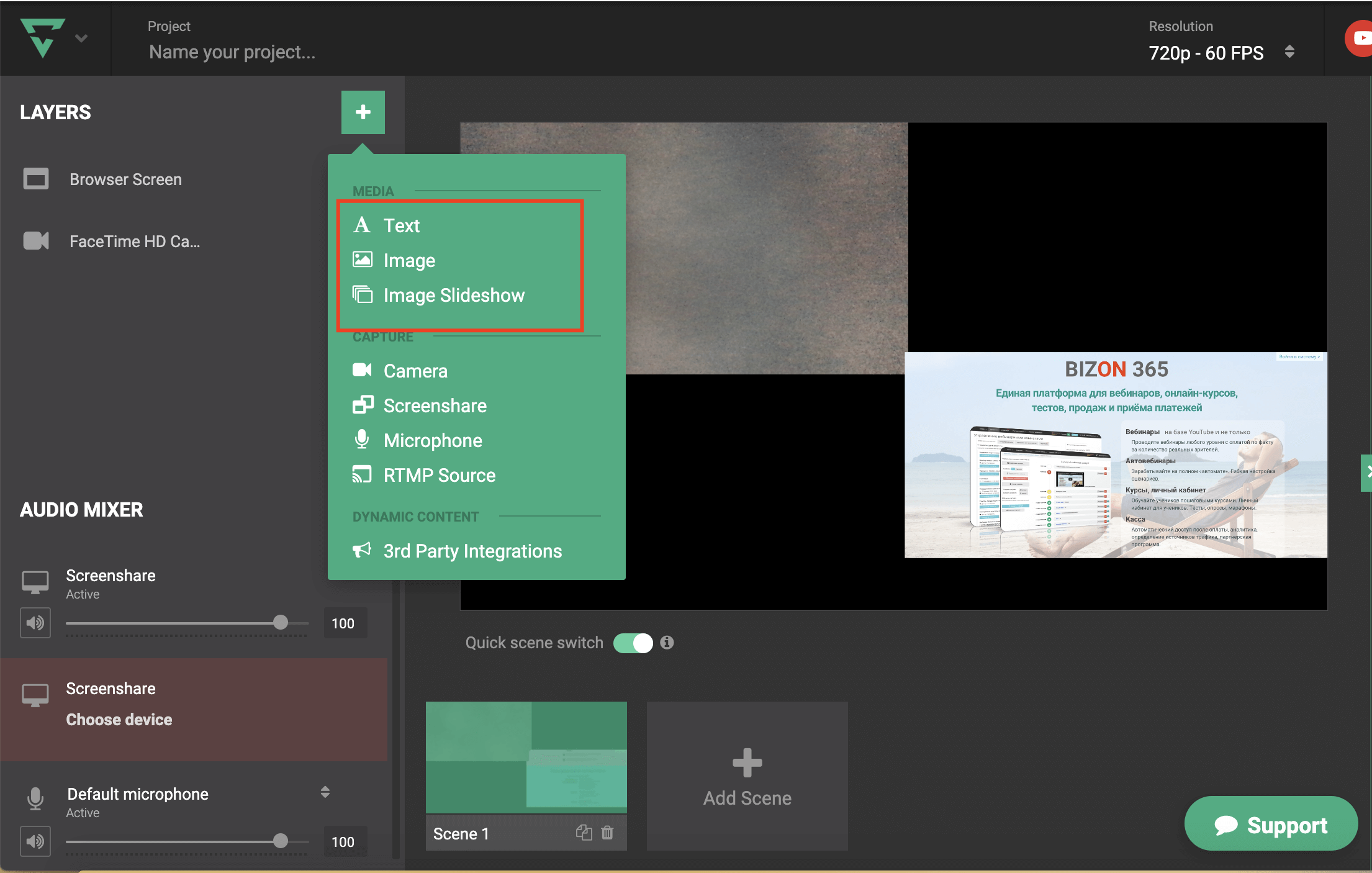Click the YouTube icon in top bar
Viewport: 1372px width, 873px height.
pos(1360,38)
